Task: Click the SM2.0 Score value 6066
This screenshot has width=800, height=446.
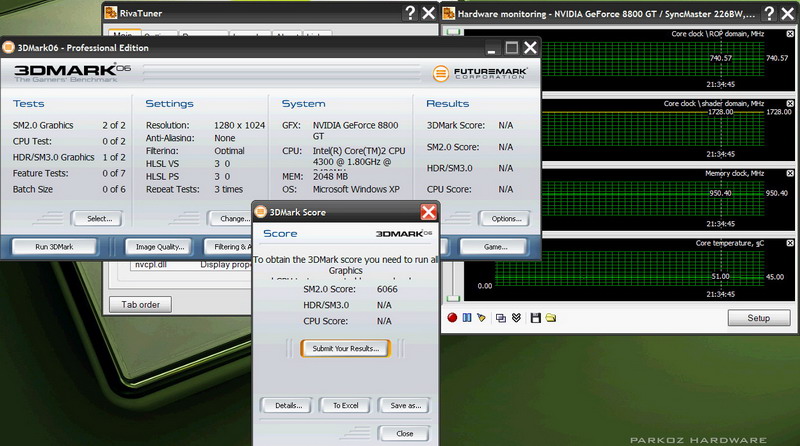Action: (x=387, y=289)
